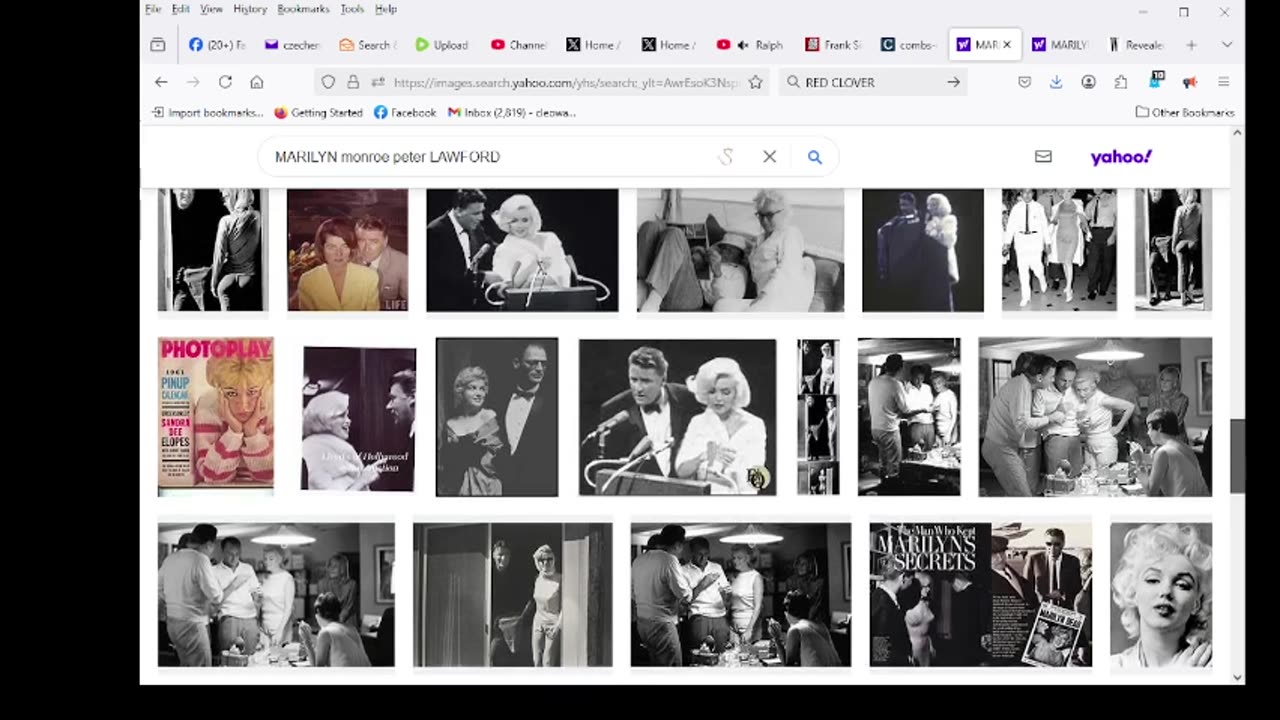Open the Downloads panel
This screenshot has width=1280, height=720.
[1056, 82]
